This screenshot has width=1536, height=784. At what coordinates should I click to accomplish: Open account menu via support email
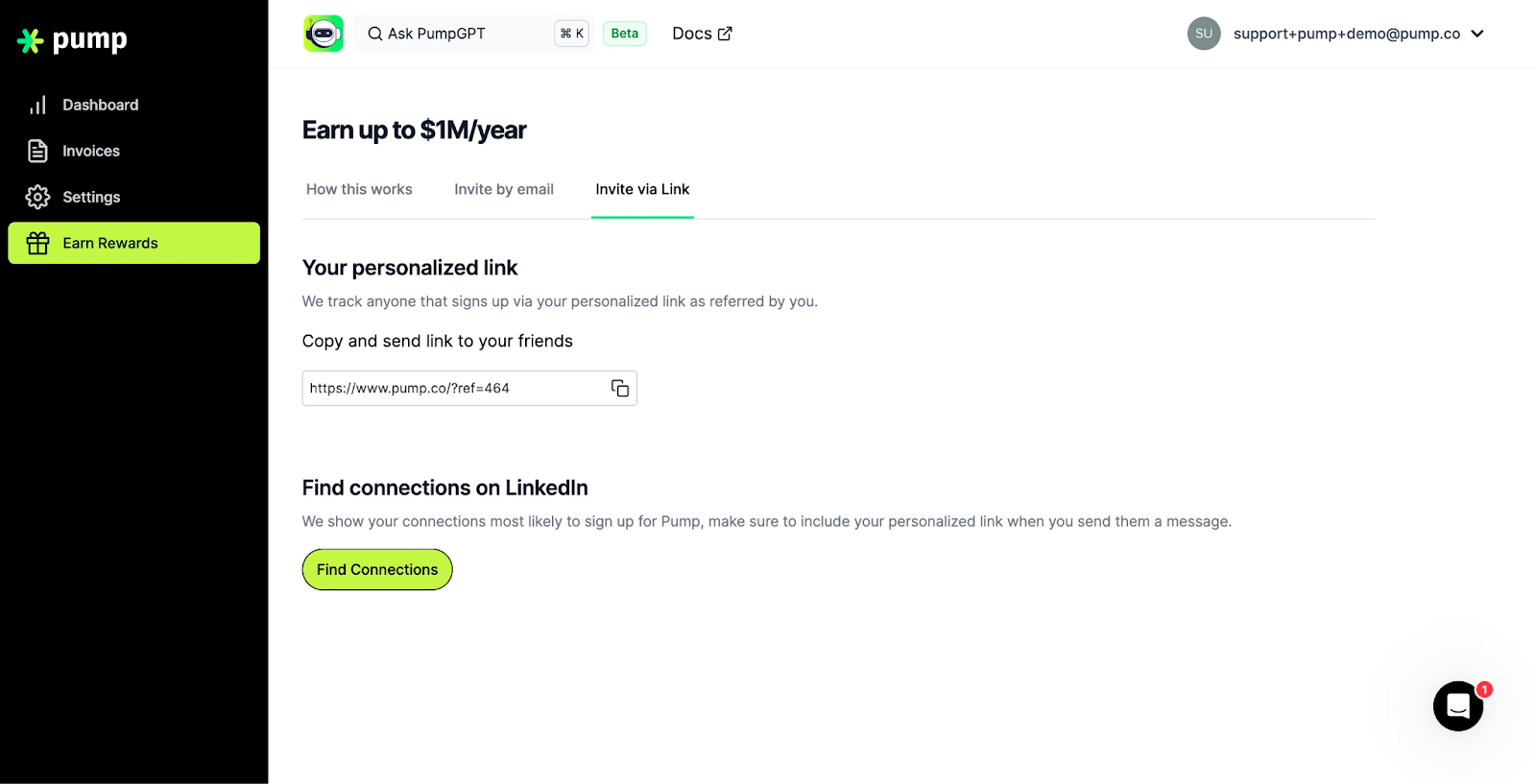pos(1346,34)
